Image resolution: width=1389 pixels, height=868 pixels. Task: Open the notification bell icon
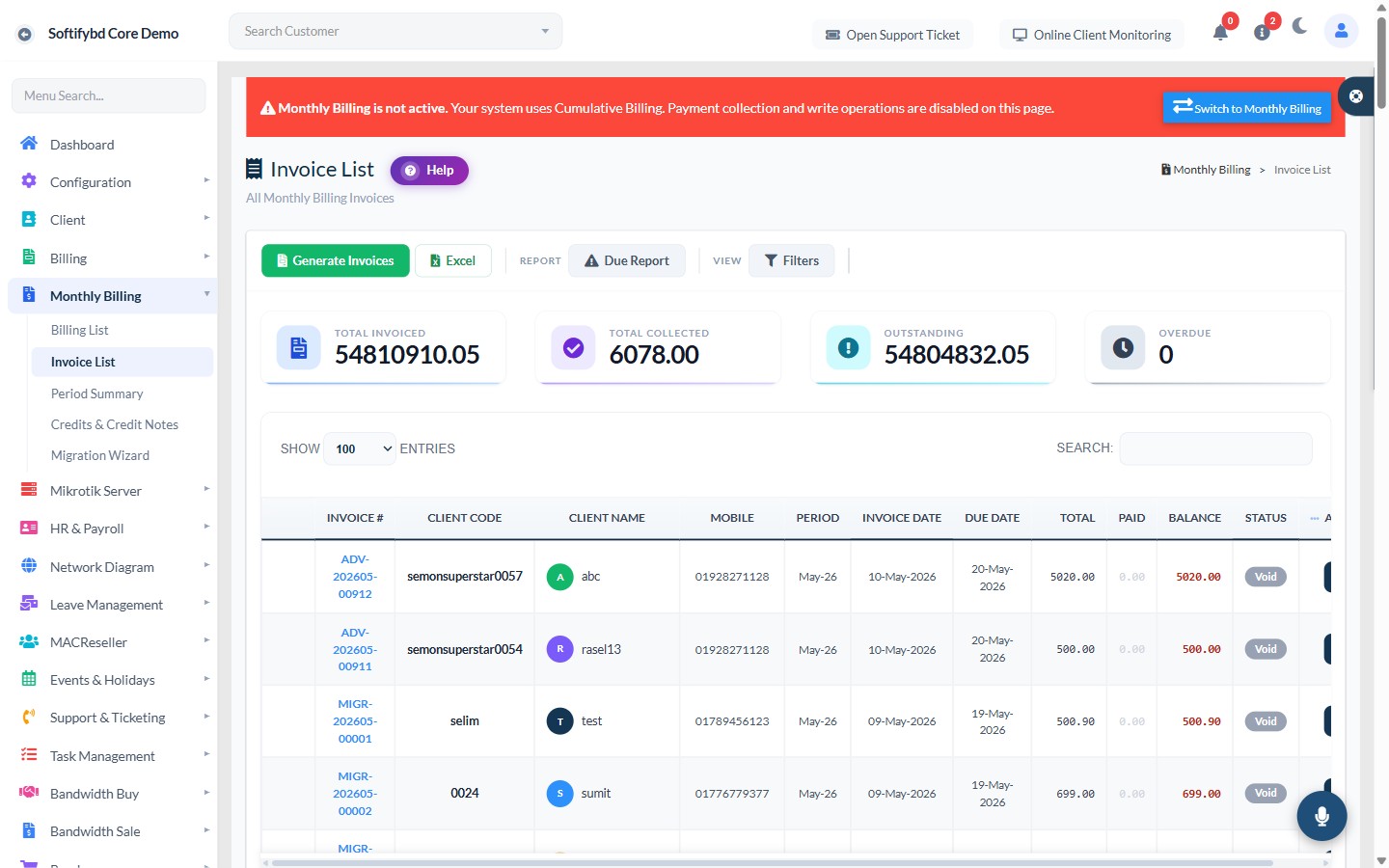pyautogui.click(x=1220, y=32)
